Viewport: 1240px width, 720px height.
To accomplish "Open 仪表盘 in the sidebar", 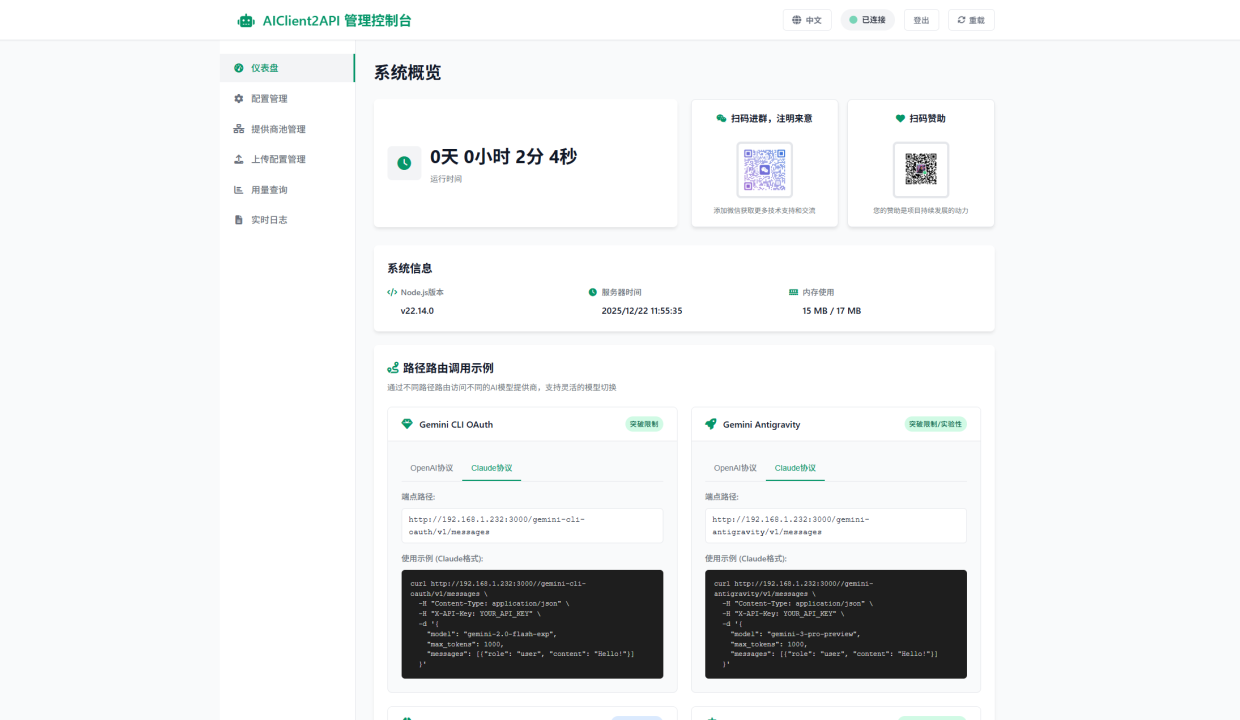I will pyautogui.click(x=287, y=68).
